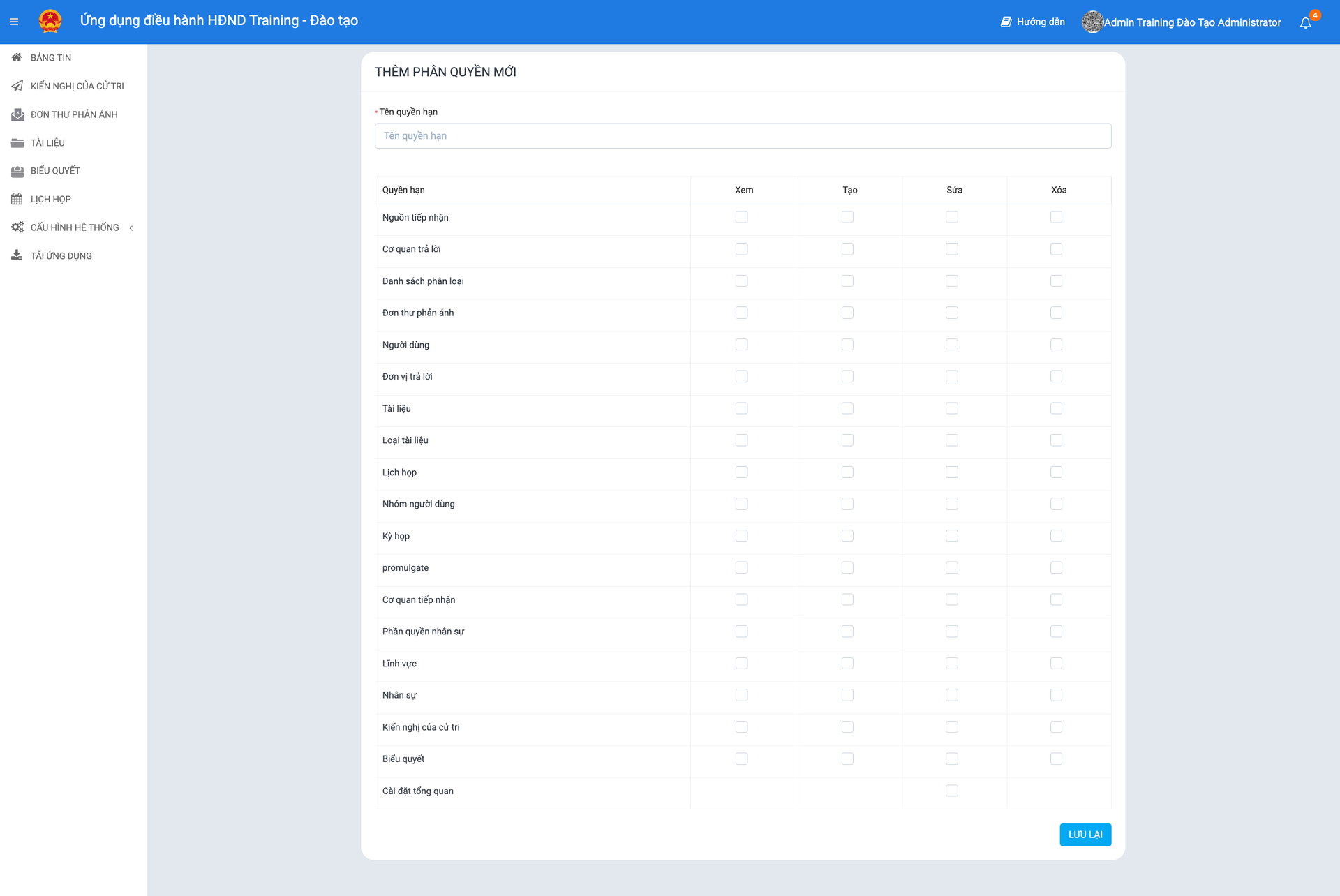Click the Bảng tin home icon
This screenshot has width=1340, height=896.
[17, 57]
